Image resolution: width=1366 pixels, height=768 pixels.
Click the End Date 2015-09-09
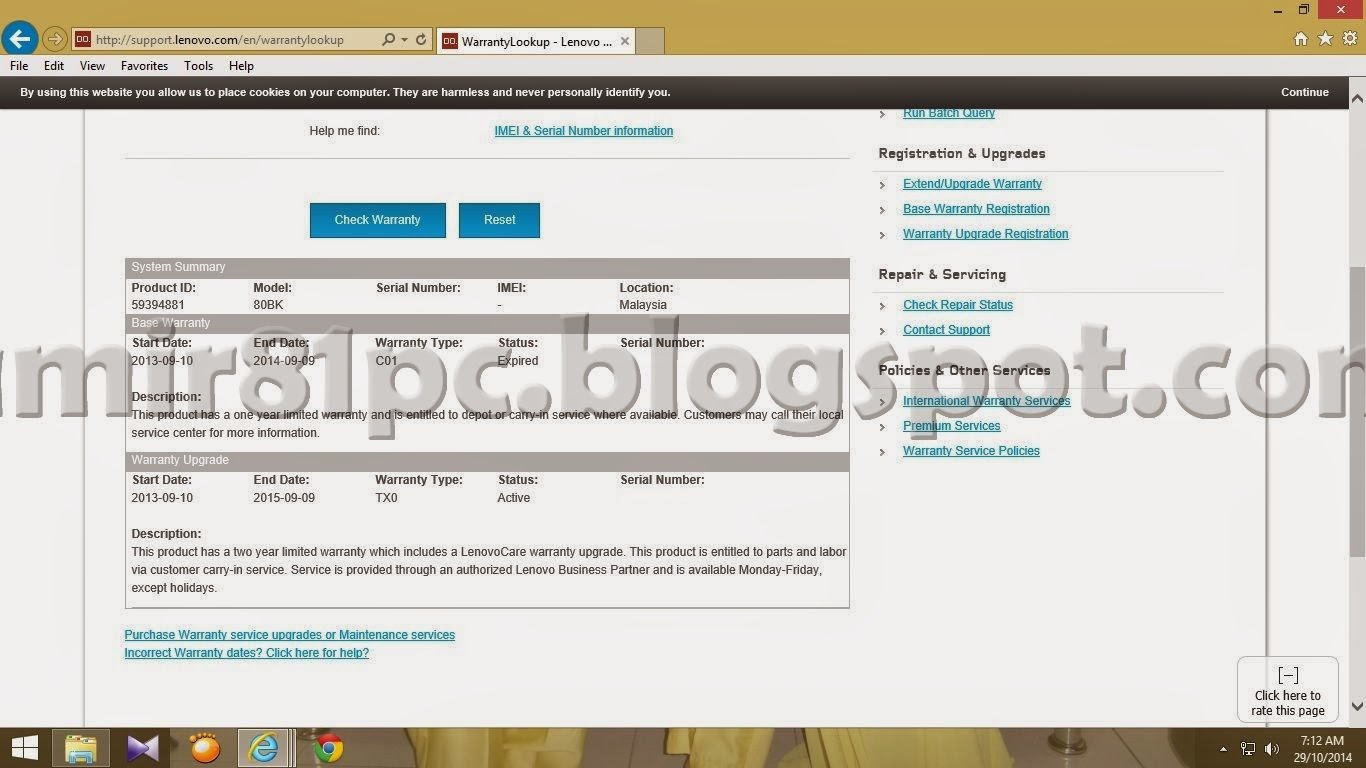click(284, 498)
